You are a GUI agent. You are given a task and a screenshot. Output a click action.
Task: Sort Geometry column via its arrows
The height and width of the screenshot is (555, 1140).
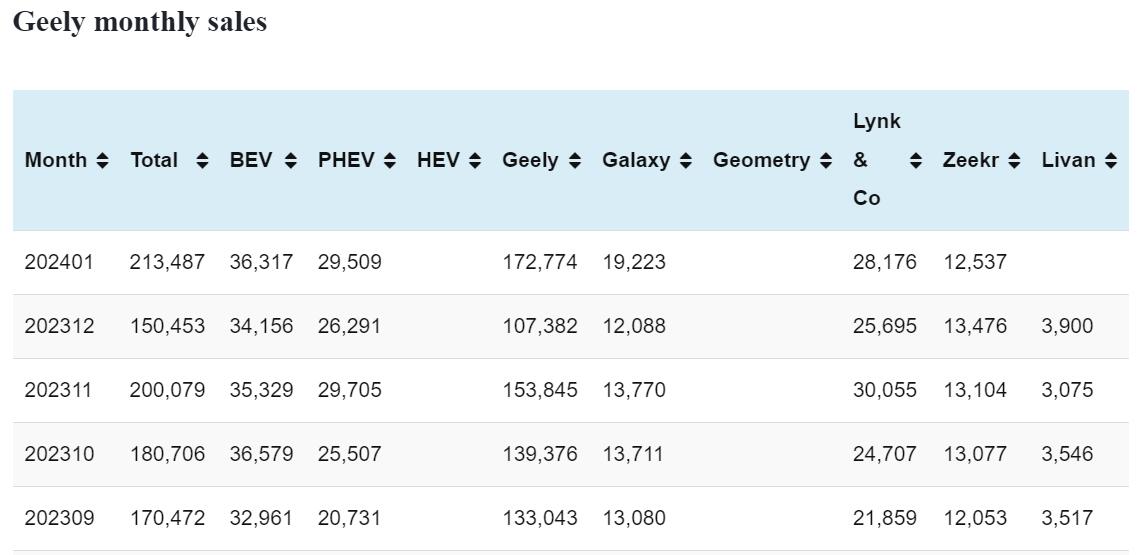[825, 161]
